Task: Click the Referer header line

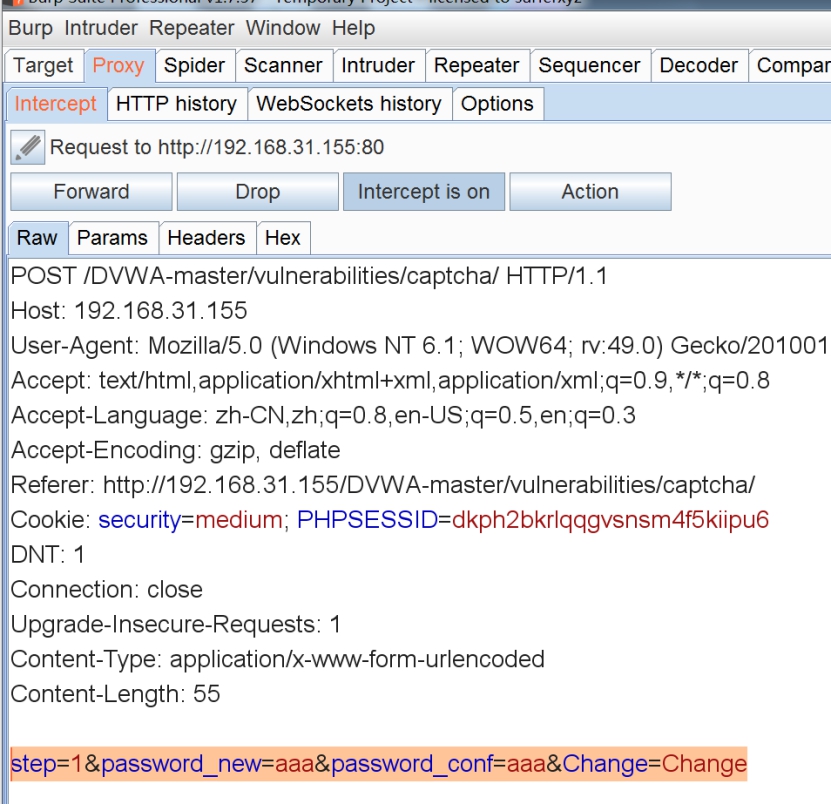Action: click(383, 485)
